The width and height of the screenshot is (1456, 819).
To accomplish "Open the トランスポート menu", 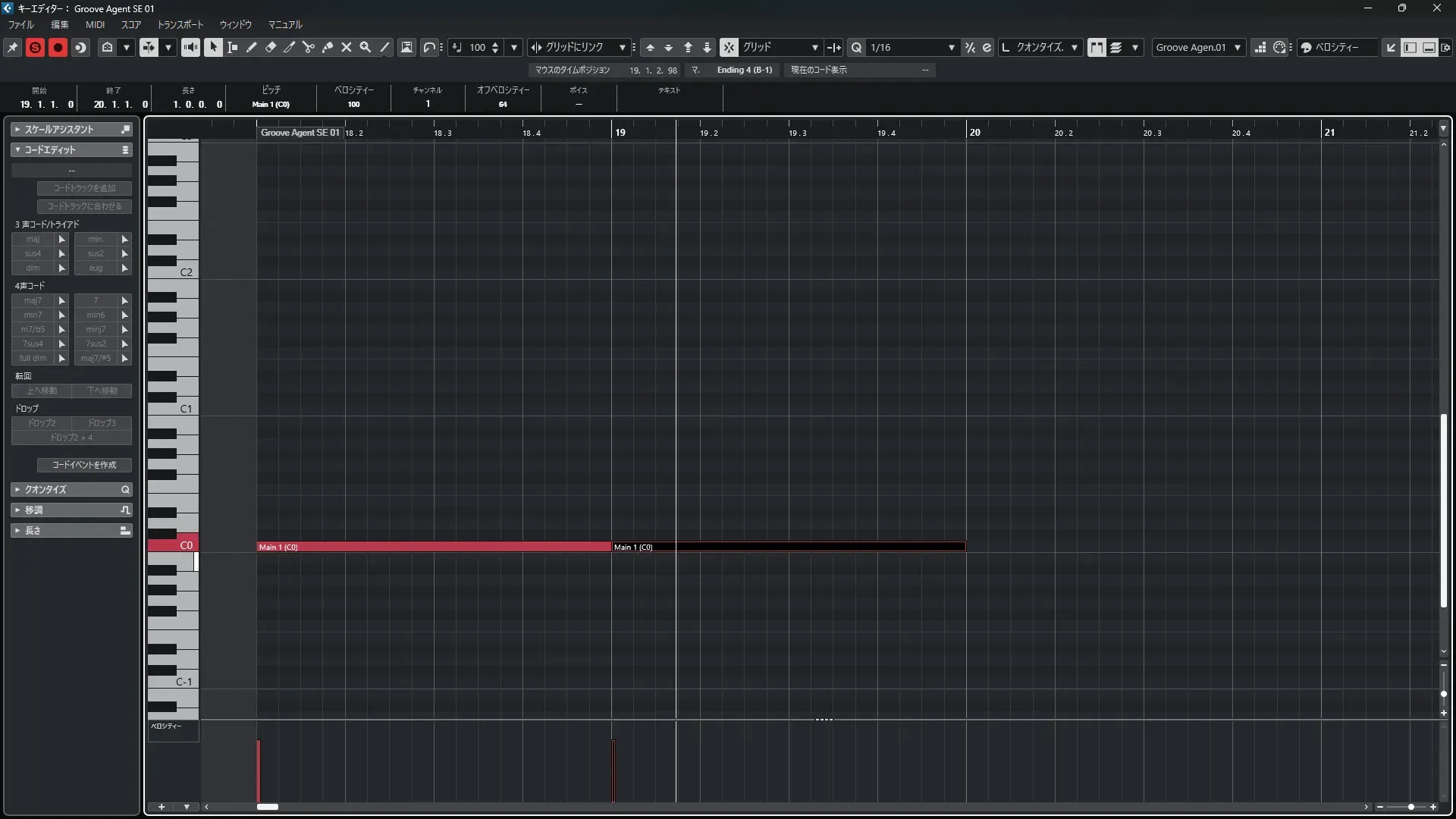I will pos(180,24).
